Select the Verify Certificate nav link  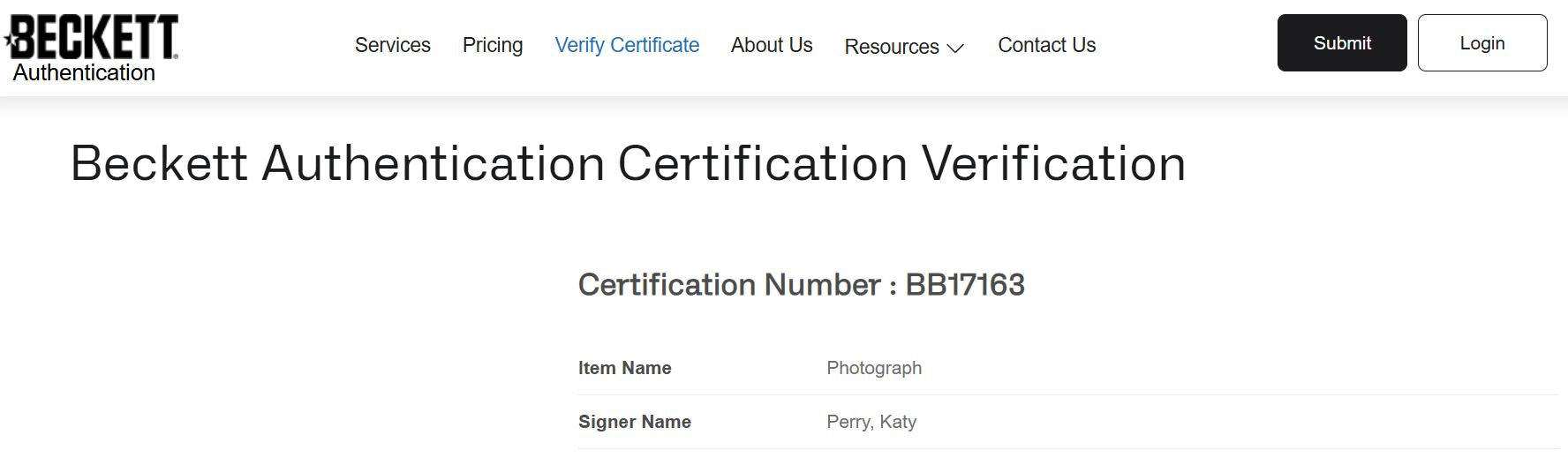click(627, 45)
